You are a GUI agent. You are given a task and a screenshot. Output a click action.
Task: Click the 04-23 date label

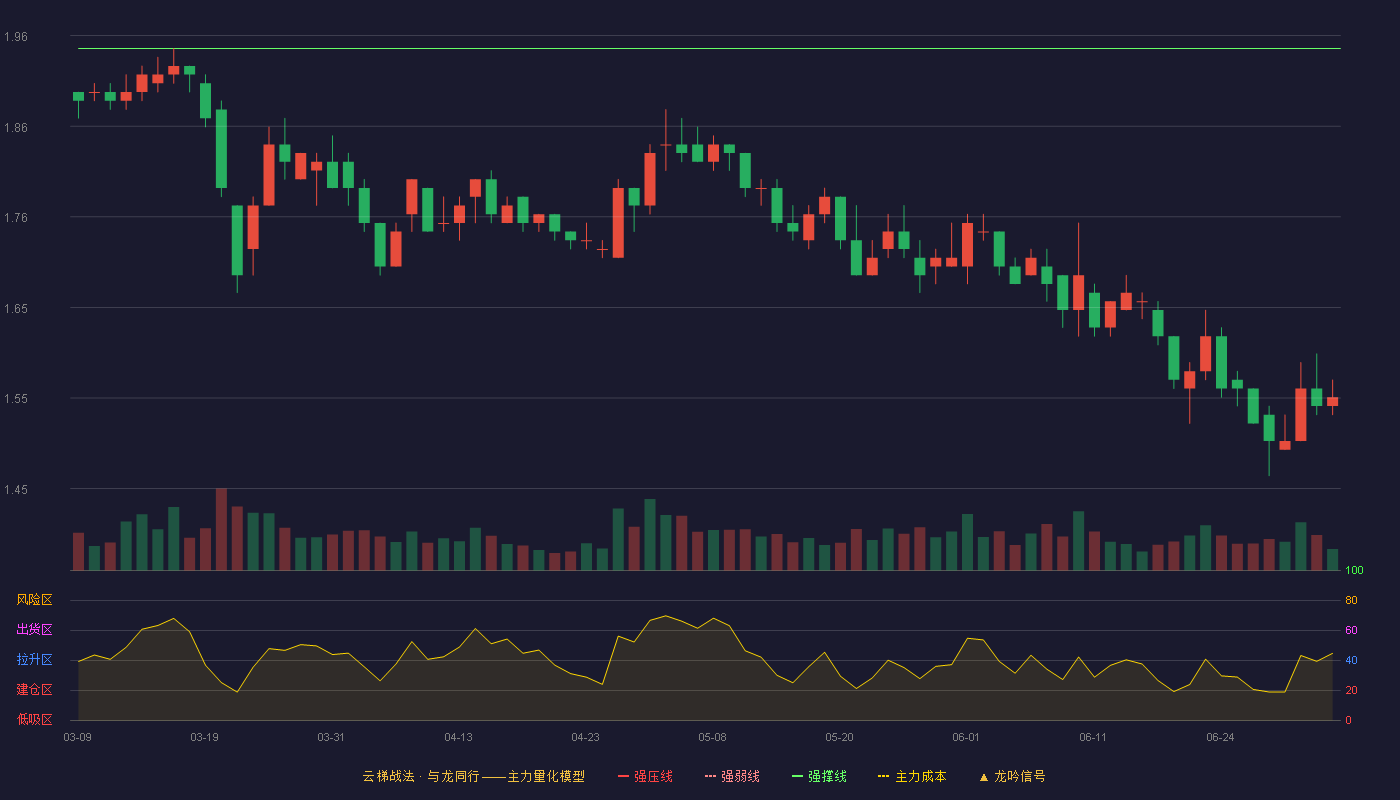pyautogui.click(x=586, y=737)
